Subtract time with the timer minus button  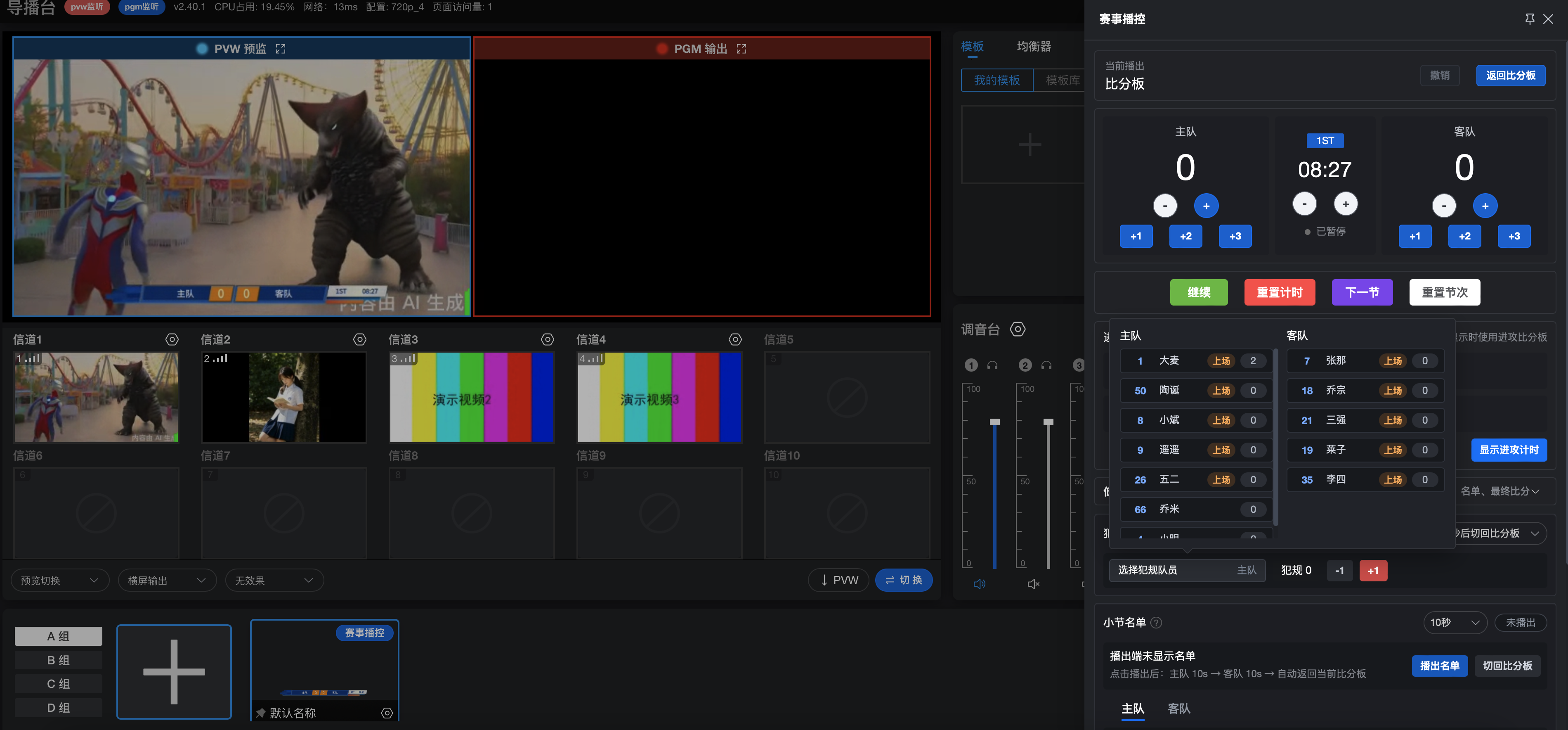(x=1304, y=204)
